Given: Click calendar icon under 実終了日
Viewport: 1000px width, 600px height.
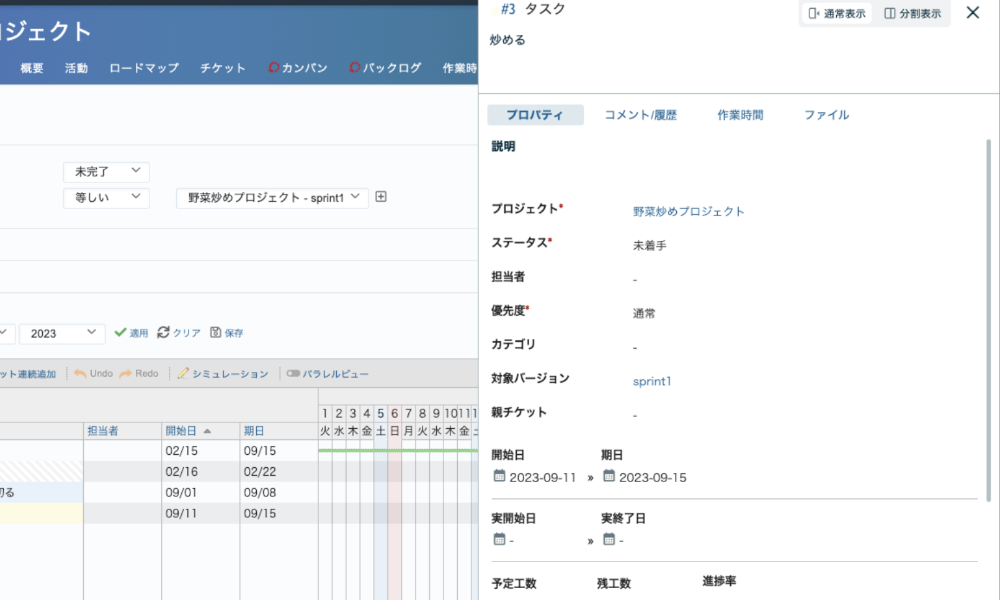Looking at the screenshot, I should click(609, 539).
